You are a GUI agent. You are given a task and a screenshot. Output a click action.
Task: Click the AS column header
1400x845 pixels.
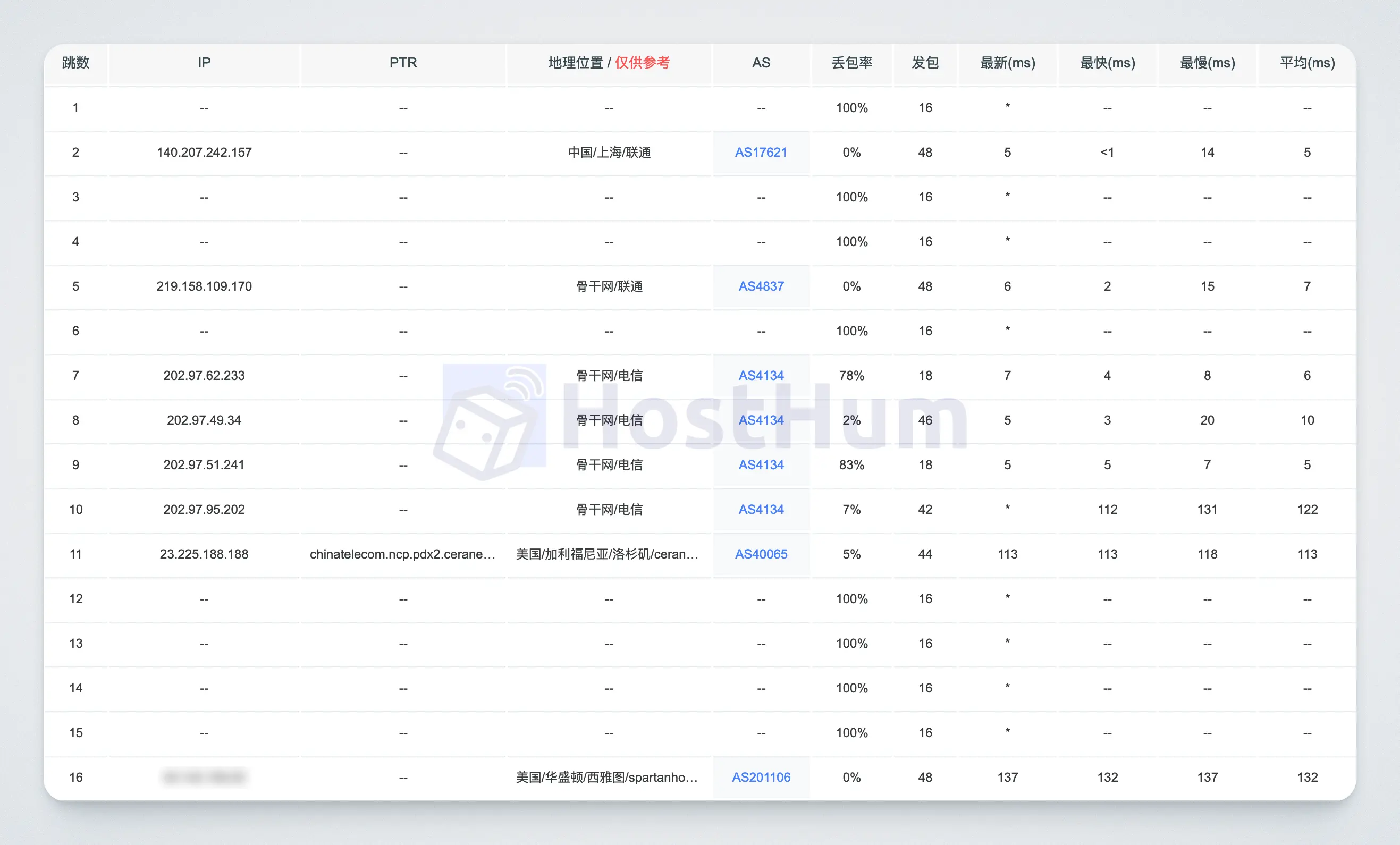761,63
